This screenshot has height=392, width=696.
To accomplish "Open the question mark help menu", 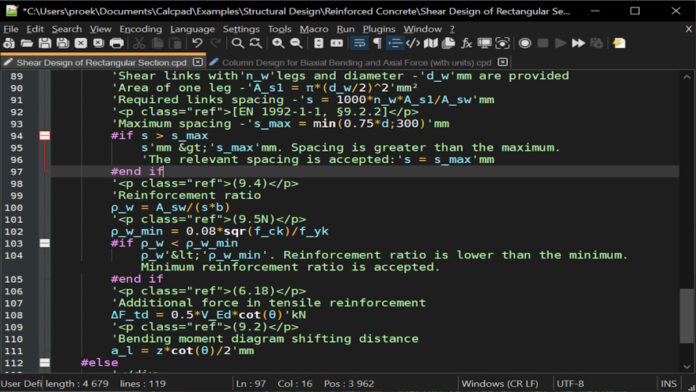I will pyautogui.click(x=452, y=29).
